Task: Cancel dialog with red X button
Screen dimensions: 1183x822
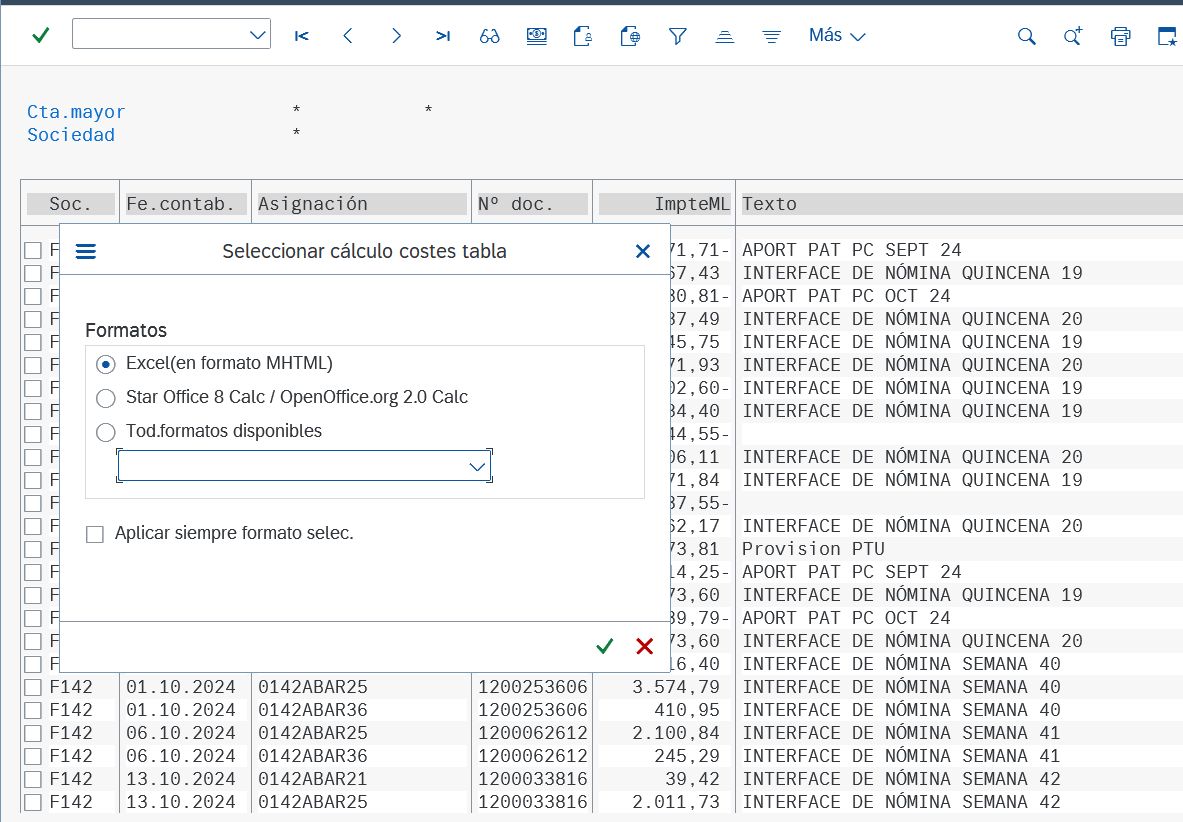Action: tap(644, 647)
